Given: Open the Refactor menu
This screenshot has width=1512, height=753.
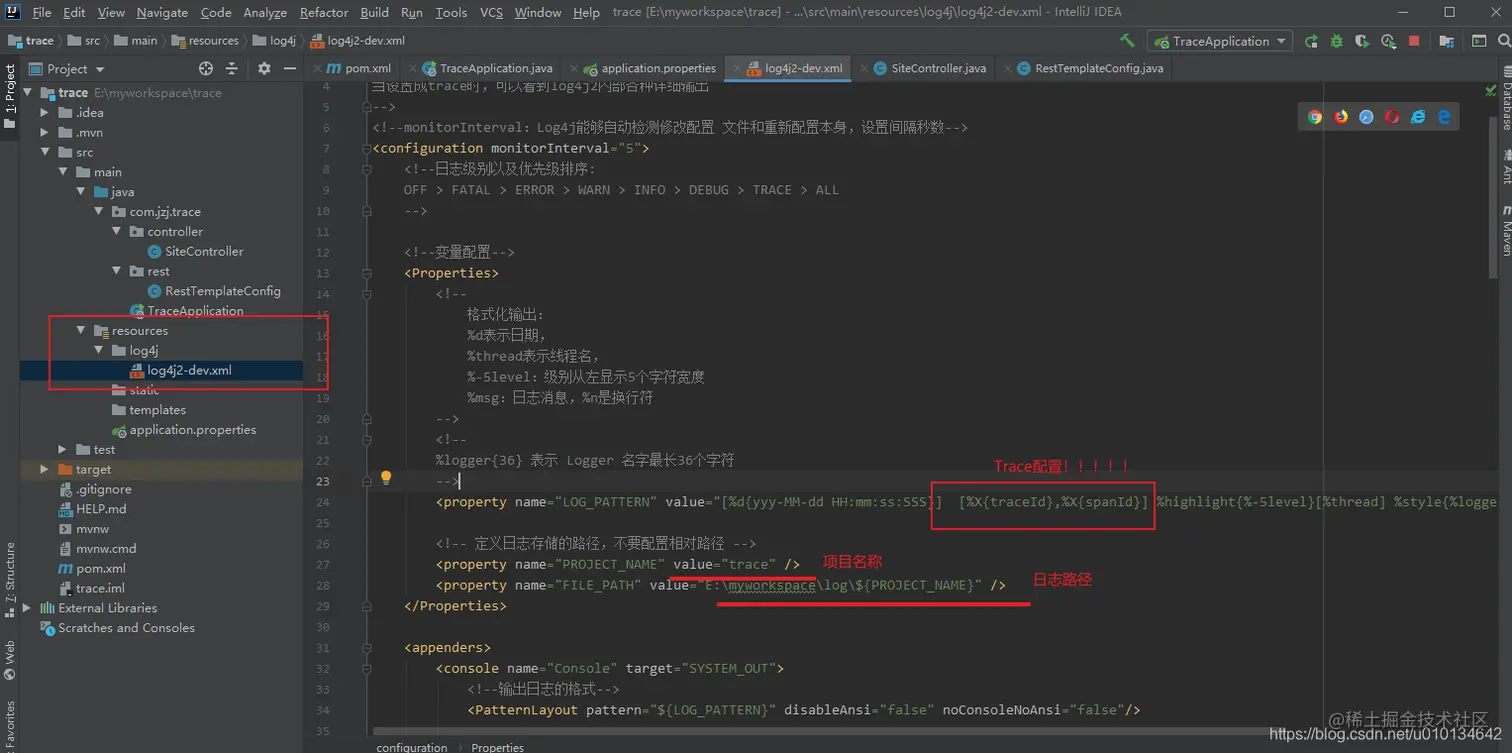Looking at the screenshot, I should coord(323,12).
